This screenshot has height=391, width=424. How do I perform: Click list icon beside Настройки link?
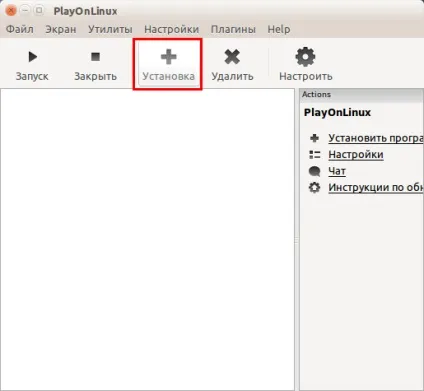(314, 155)
